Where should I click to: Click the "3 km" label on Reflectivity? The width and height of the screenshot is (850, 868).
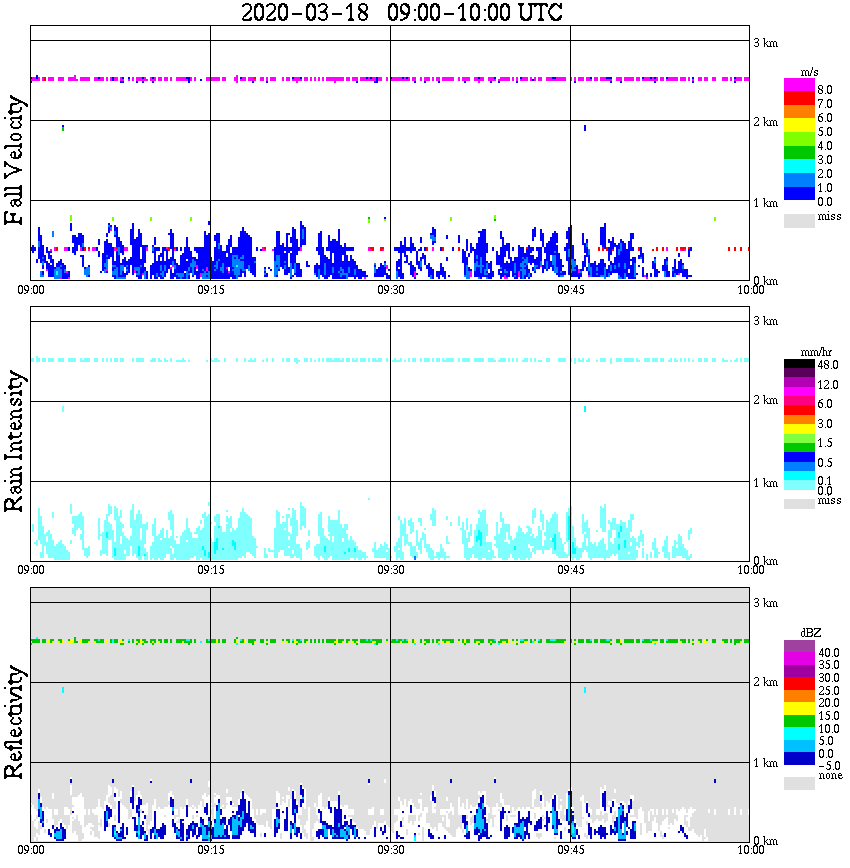[766, 603]
